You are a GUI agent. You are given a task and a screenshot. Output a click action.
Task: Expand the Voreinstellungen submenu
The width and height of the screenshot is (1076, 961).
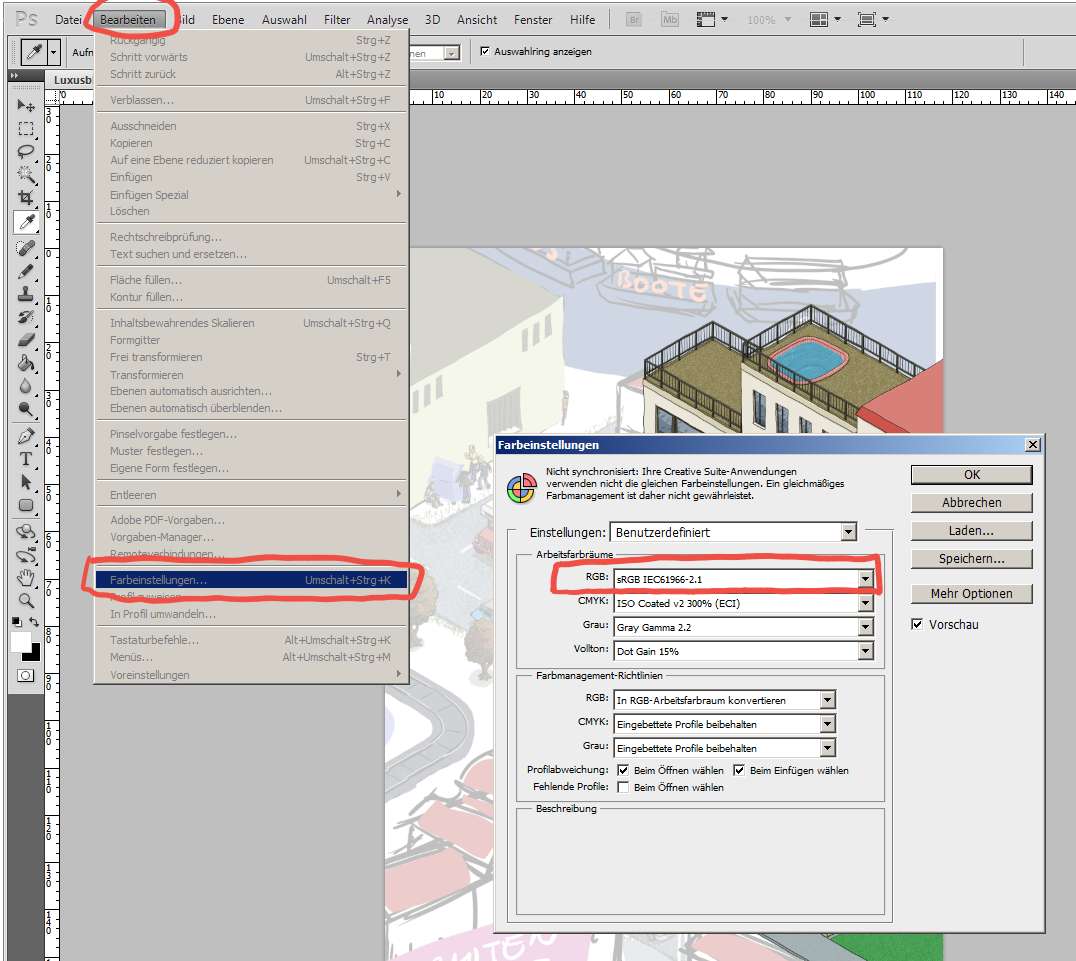click(251, 675)
